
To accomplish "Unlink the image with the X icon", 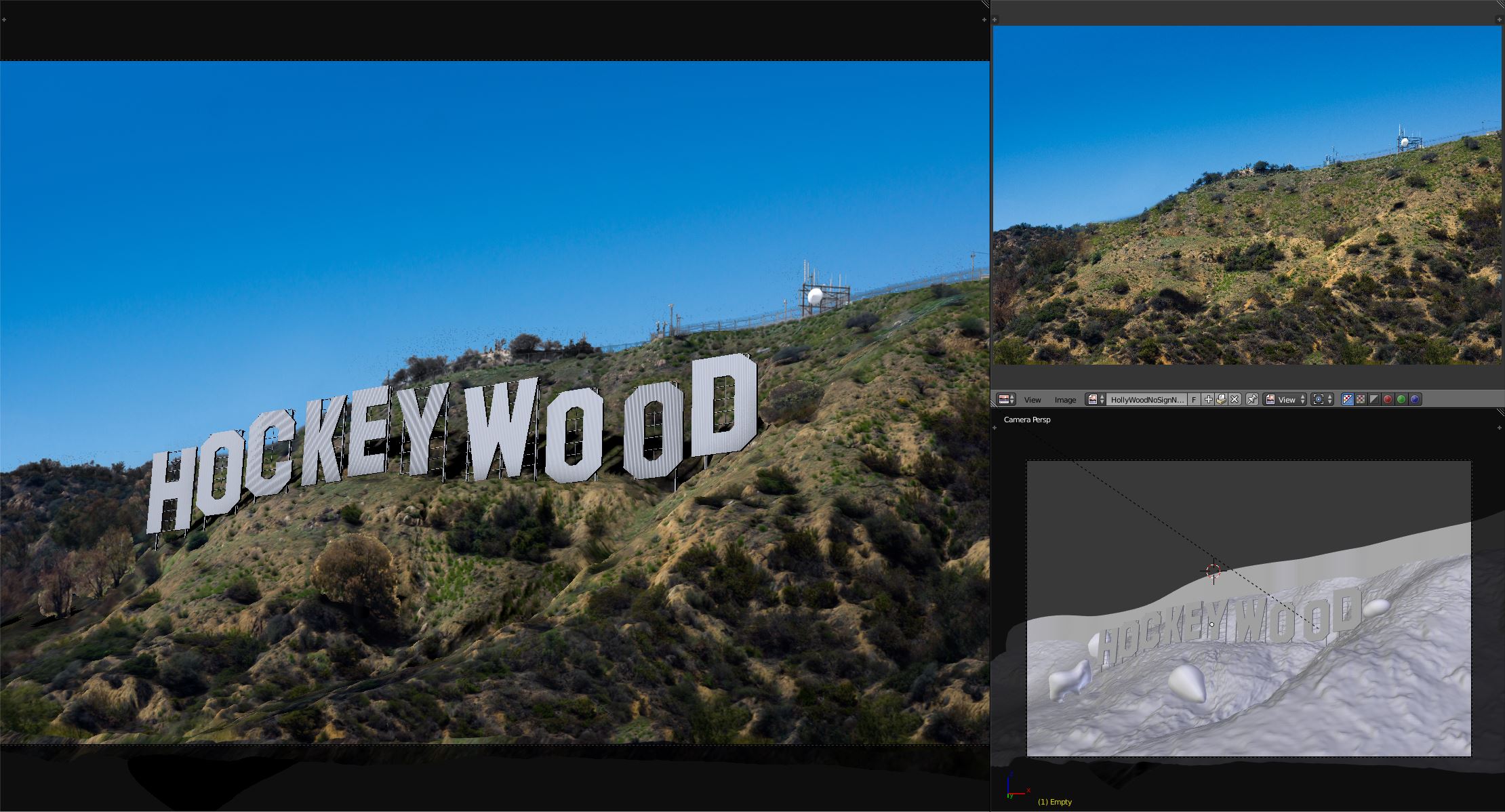I will (1235, 400).
